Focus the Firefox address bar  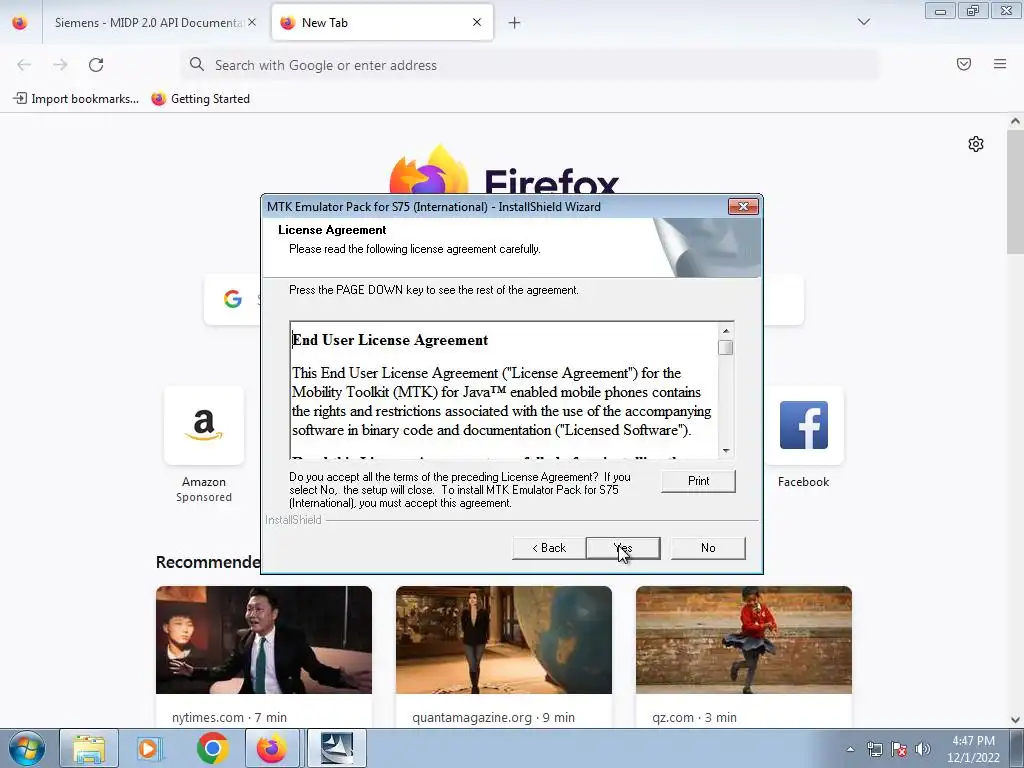[x=530, y=65]
